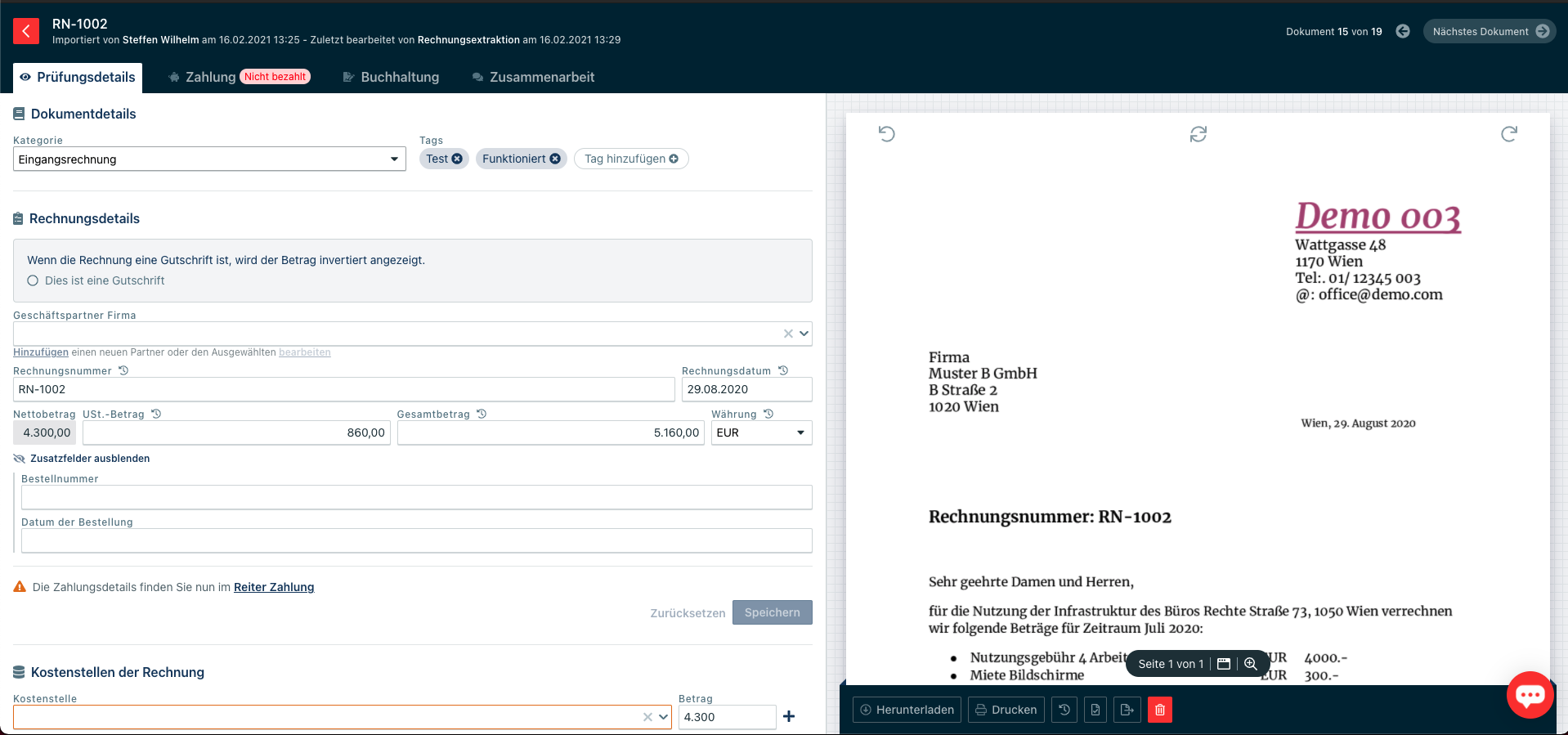Image resolution: width=1568 pixels, height=735 pixels.
Task: Click the refresh document preview icon
Action: (x=1198, y=134)
